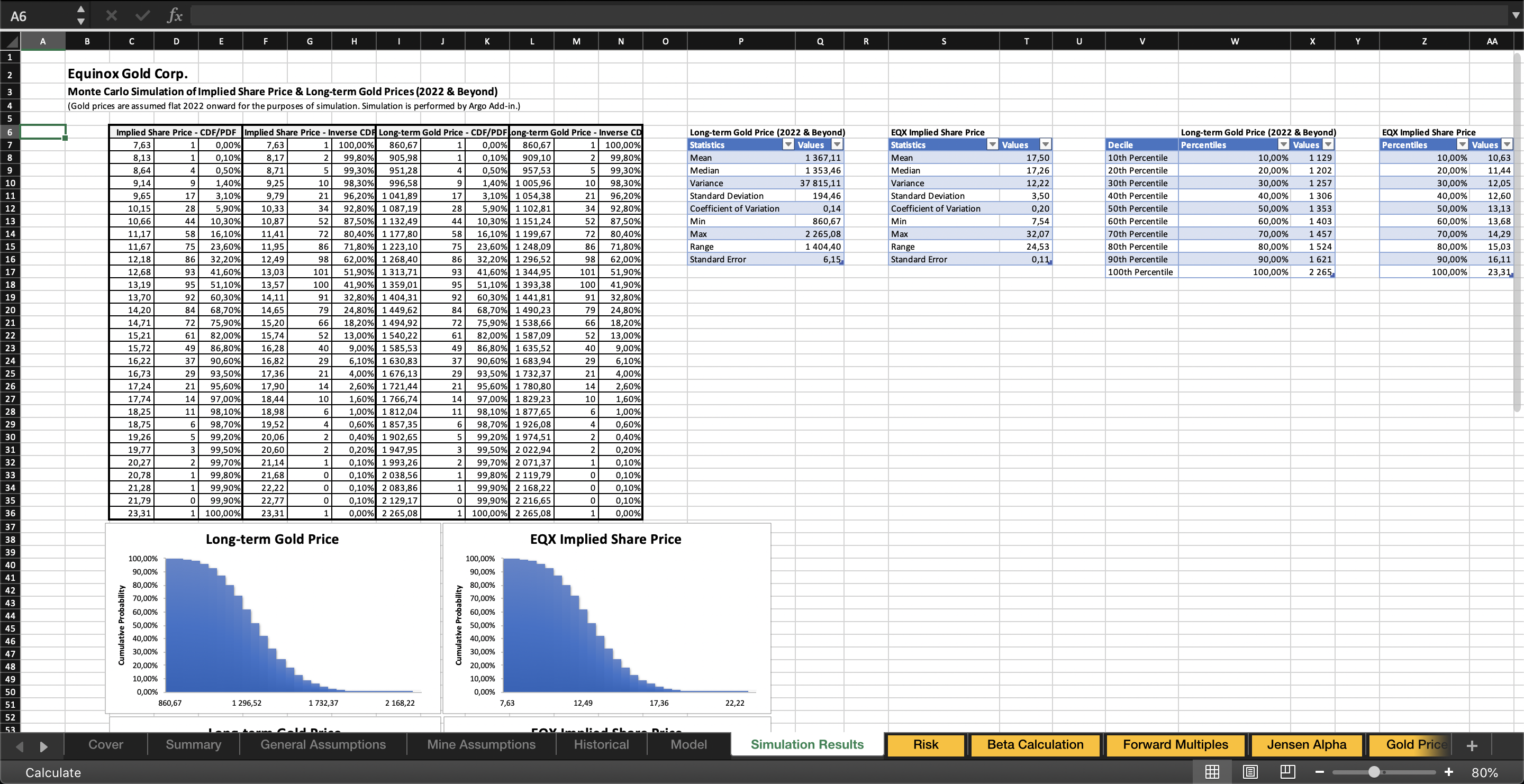
Task: Open the Cover sheet tab
Action: click(106, 744)
